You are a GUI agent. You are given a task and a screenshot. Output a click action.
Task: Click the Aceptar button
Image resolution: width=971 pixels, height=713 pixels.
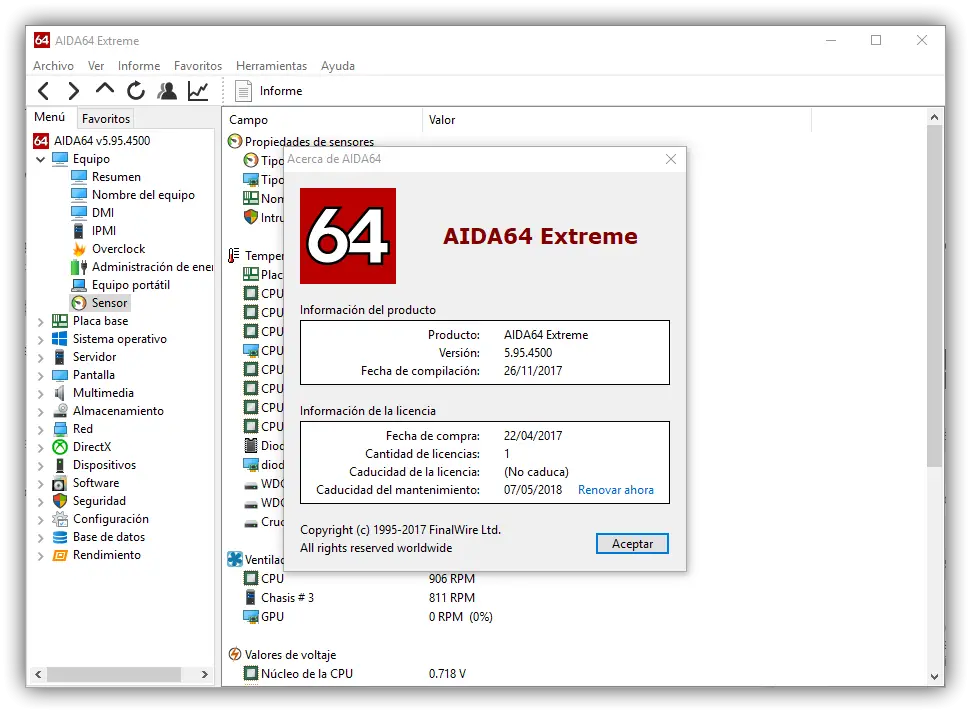point(632,543)
